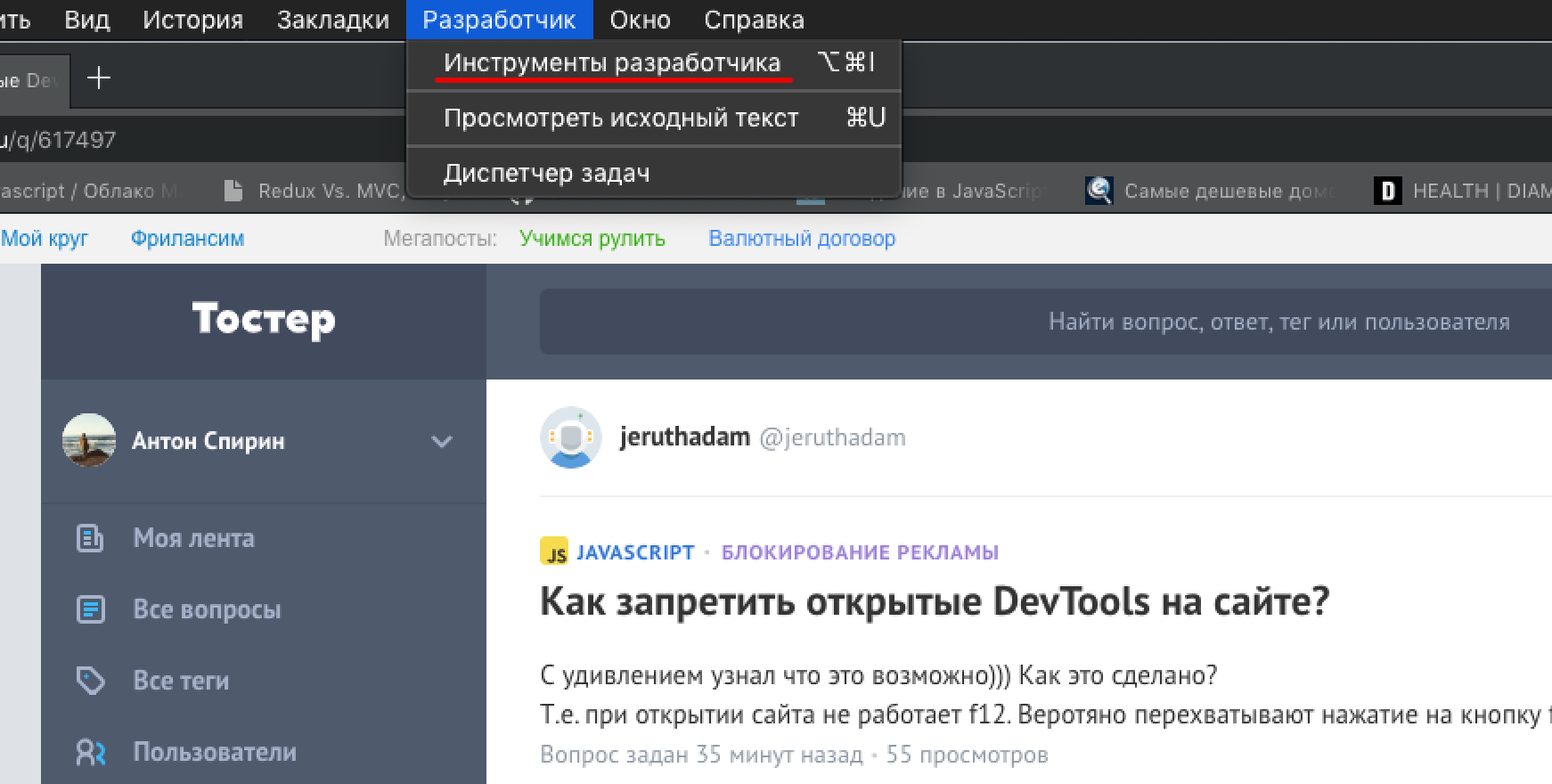
Task: Open Учимся рулить megapost link
Action: point(592,239)
